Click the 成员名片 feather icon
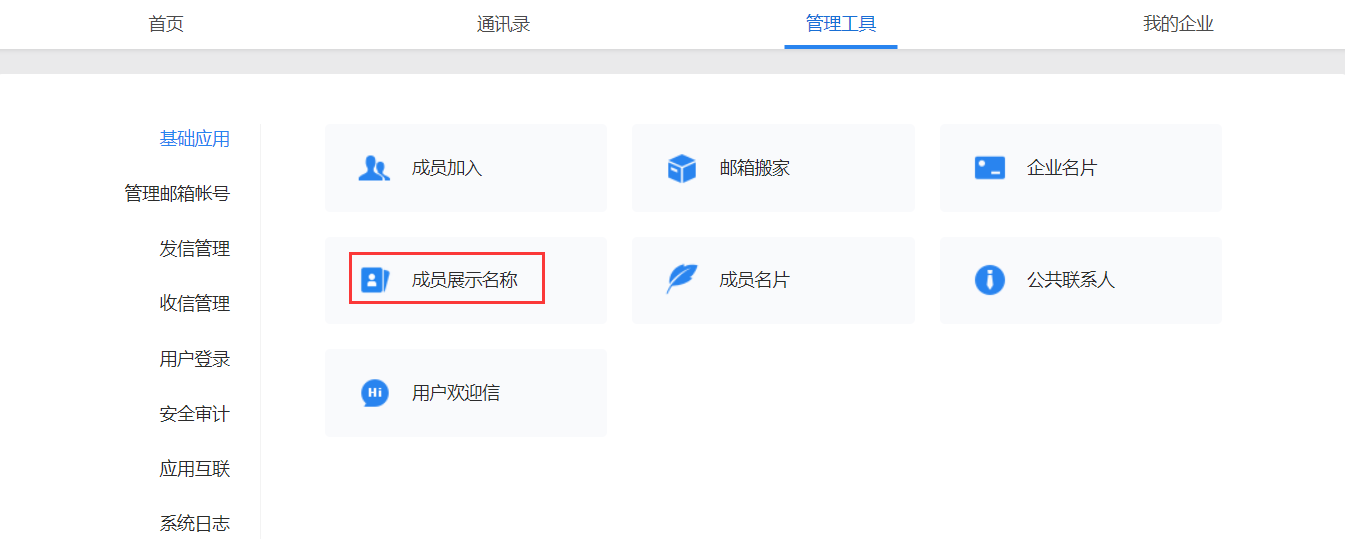 (x=681, y=280)
